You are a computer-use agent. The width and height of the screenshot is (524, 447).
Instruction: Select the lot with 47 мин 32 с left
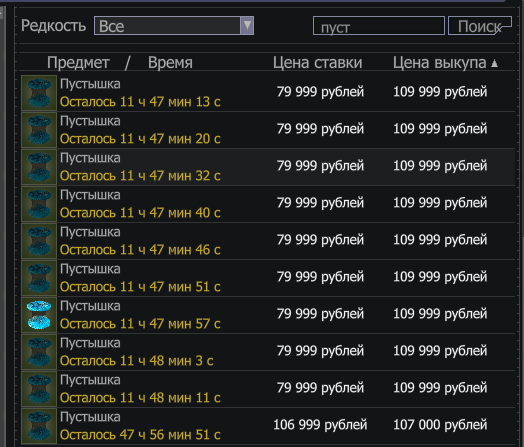pos(267,167)
